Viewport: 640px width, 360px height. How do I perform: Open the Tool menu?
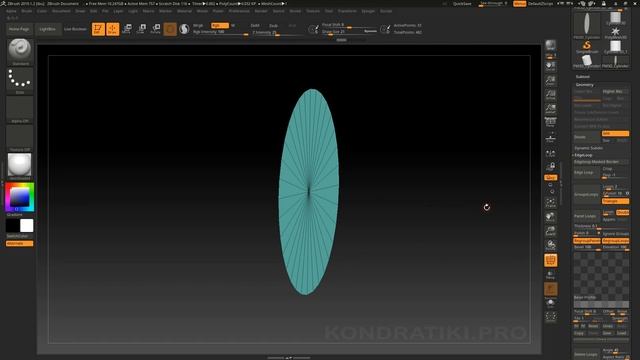(329, 11)
